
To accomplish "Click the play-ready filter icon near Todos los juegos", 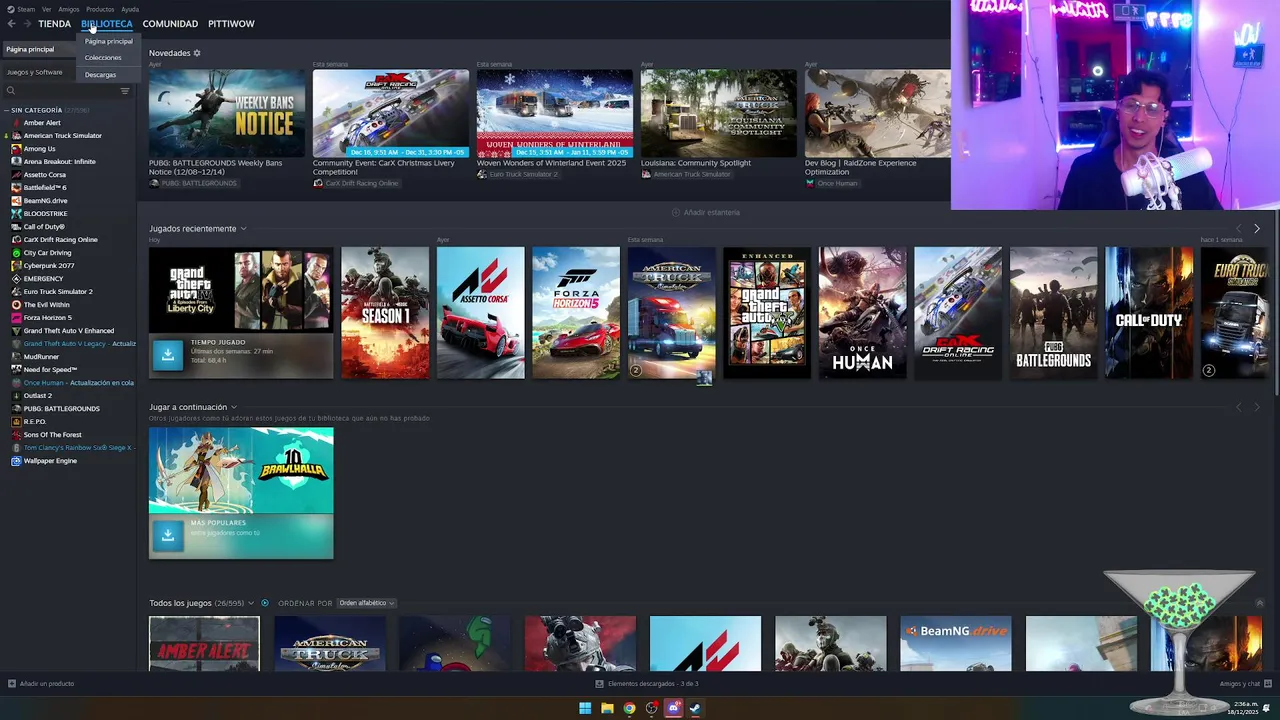I will [265, 603].
